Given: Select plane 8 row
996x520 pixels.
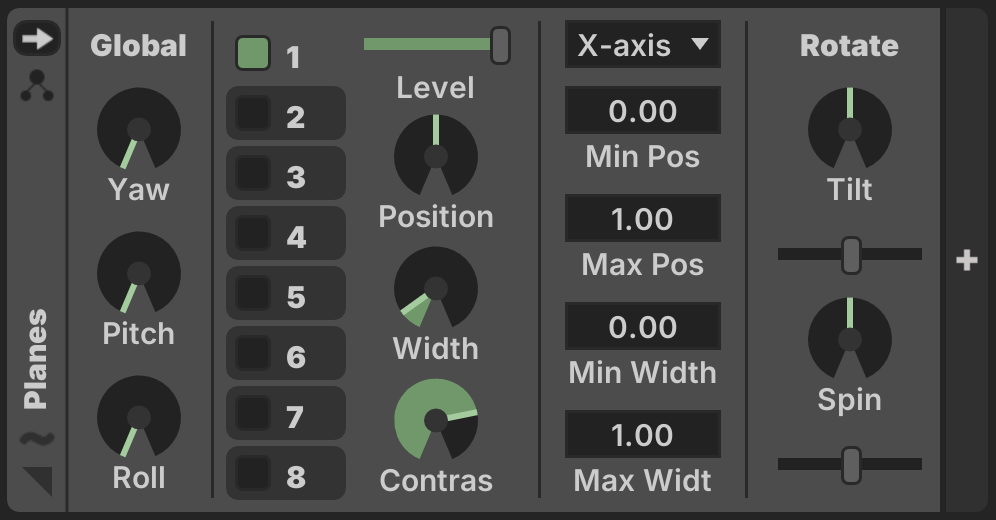Looking at the screenshot, I should click(286, 473).
